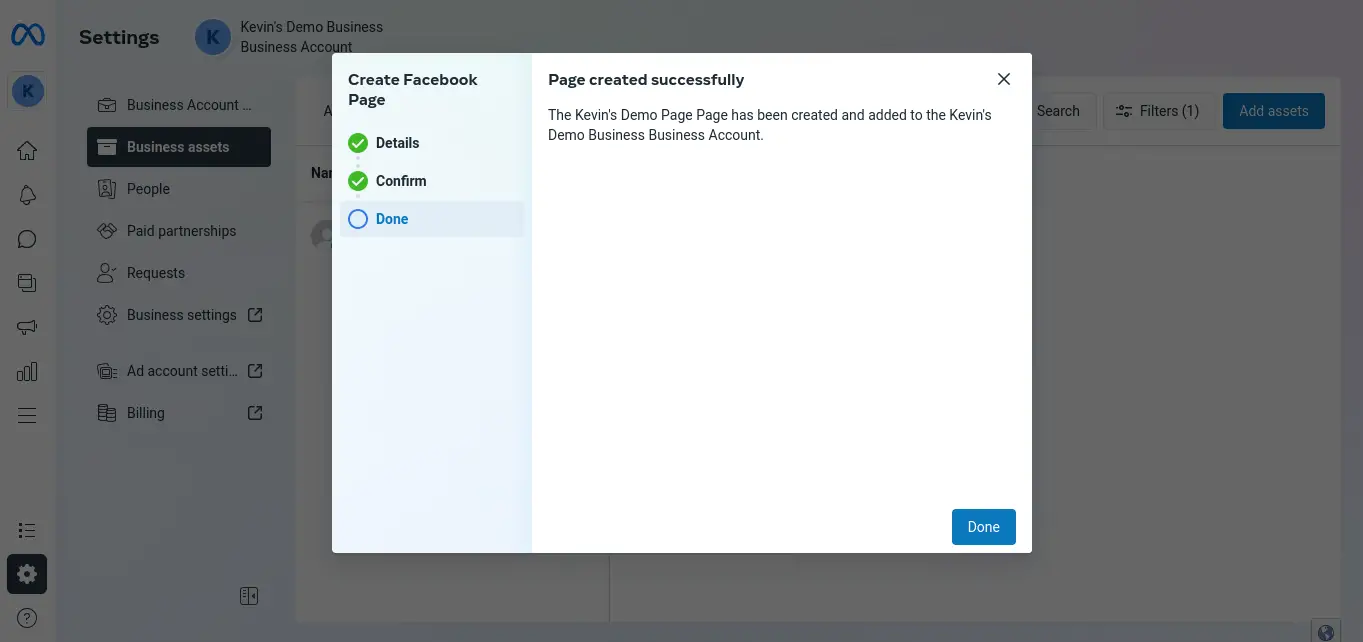Click the Meta logo icon
Viewport: 1363px width, 642px height.
(27, 36)
